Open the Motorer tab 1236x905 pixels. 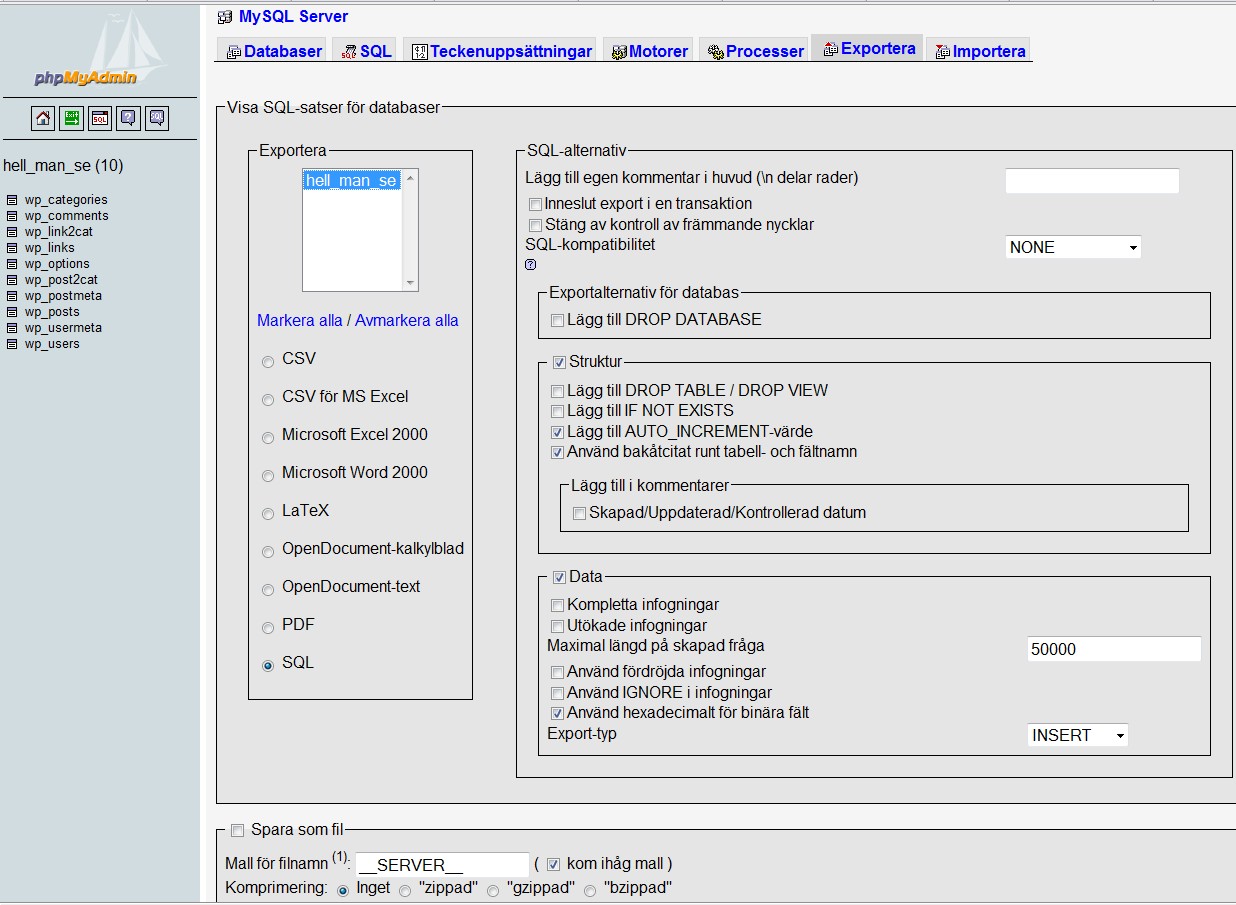click(650, 51)
